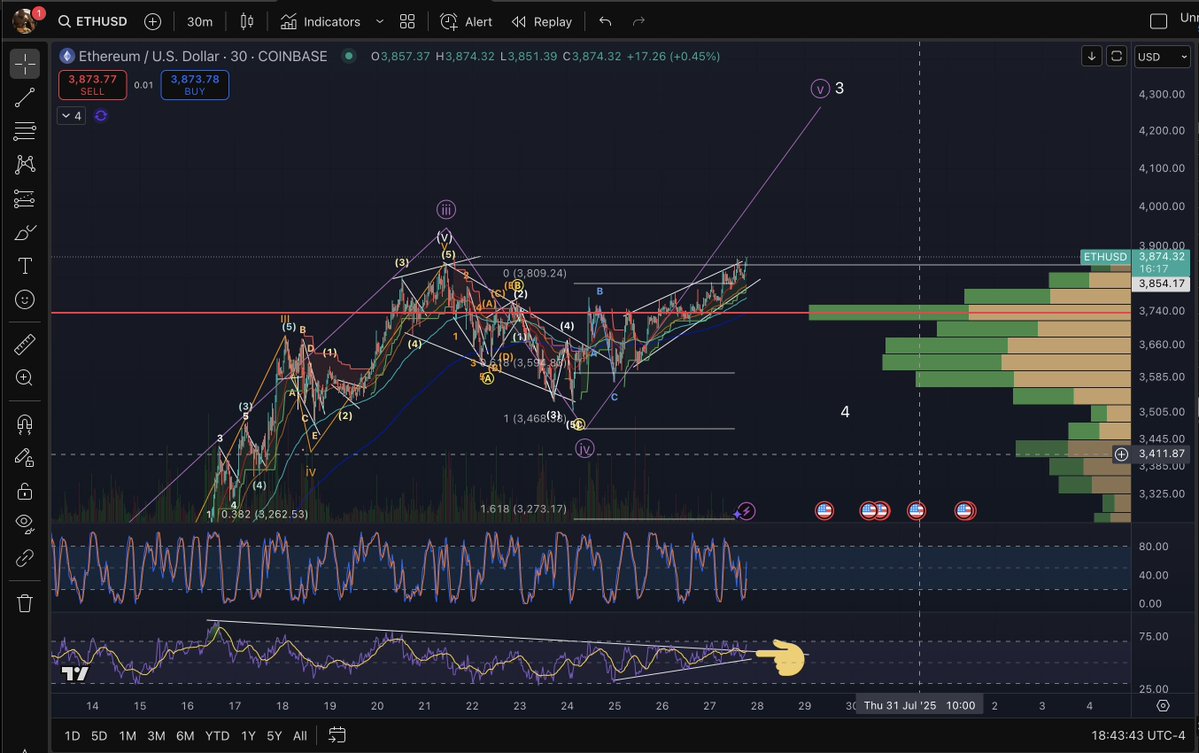Create an Alert
The image size is (1199, 753).
coord(466,21)
